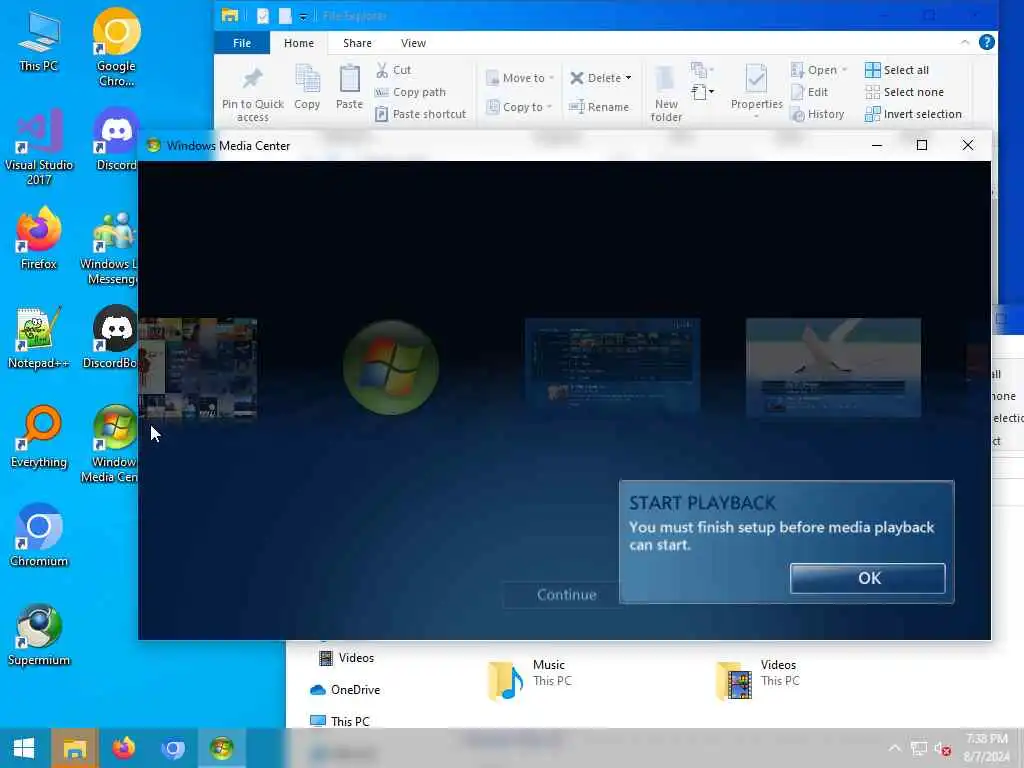Select the DiscordBot desktop icon
The image size is (1024, 768).
coord(111,338)
